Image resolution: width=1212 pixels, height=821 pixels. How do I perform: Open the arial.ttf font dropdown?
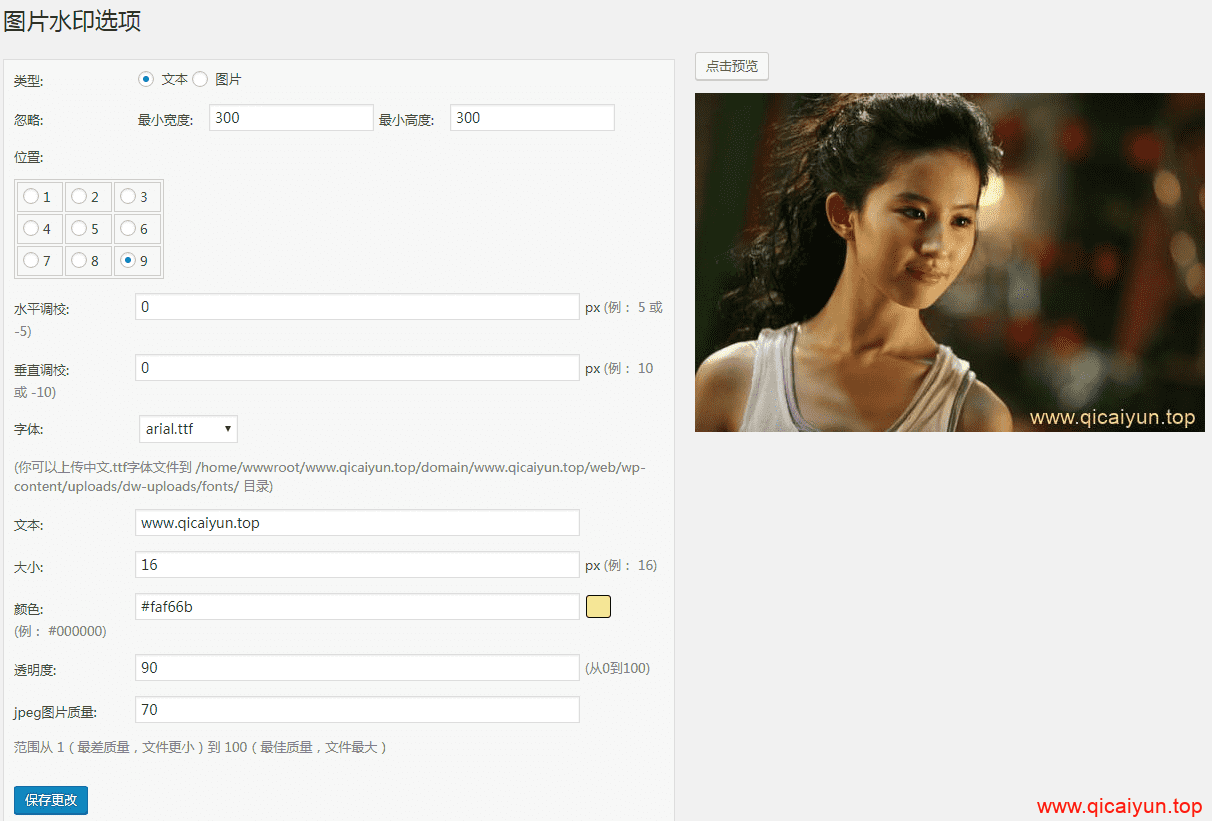[x=188, y=428]
